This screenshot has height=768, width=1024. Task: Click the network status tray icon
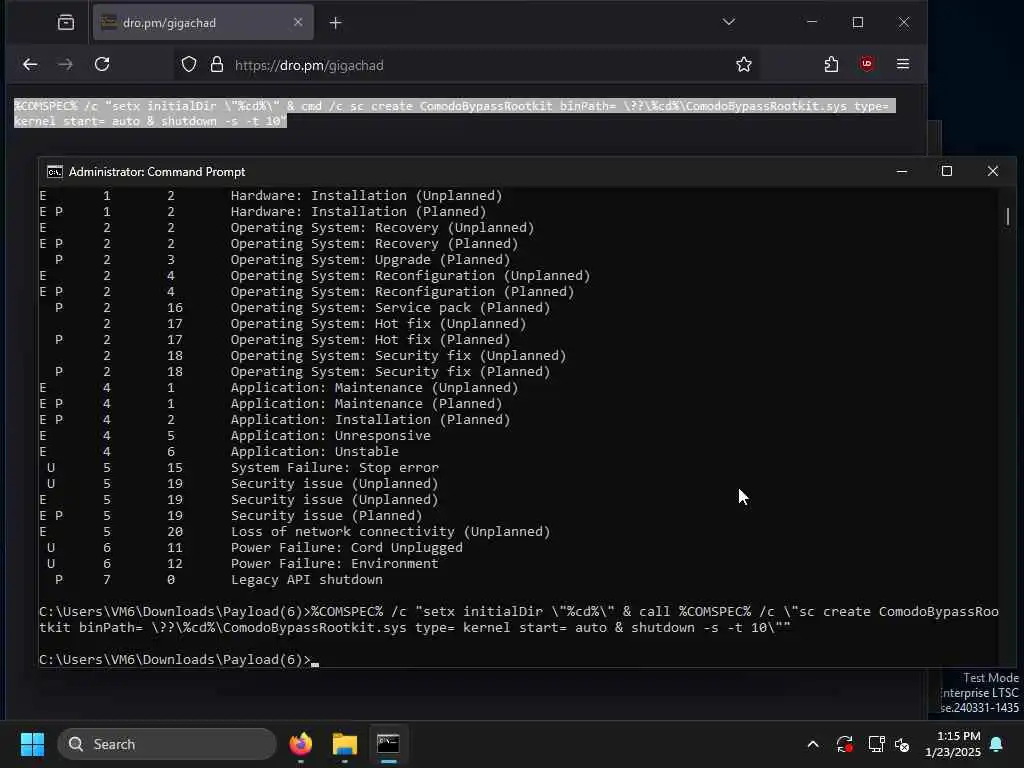click(x=876, y=744)
